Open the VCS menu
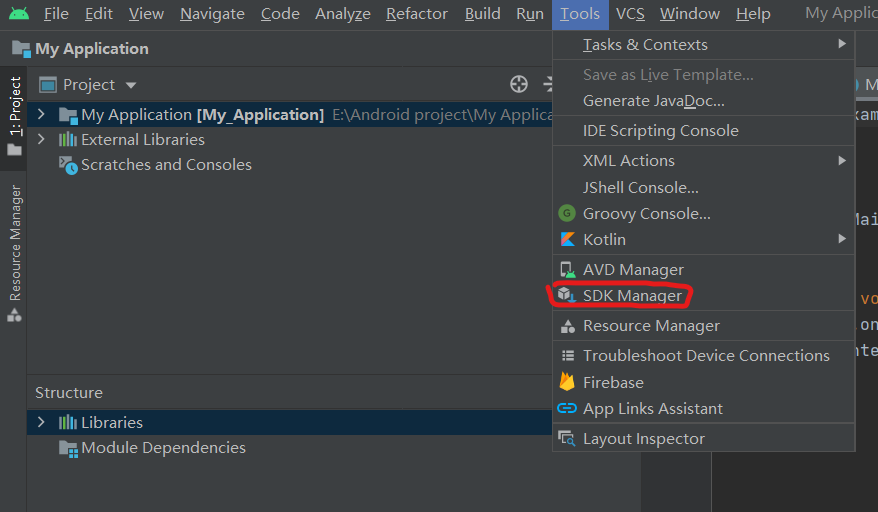 631,13
